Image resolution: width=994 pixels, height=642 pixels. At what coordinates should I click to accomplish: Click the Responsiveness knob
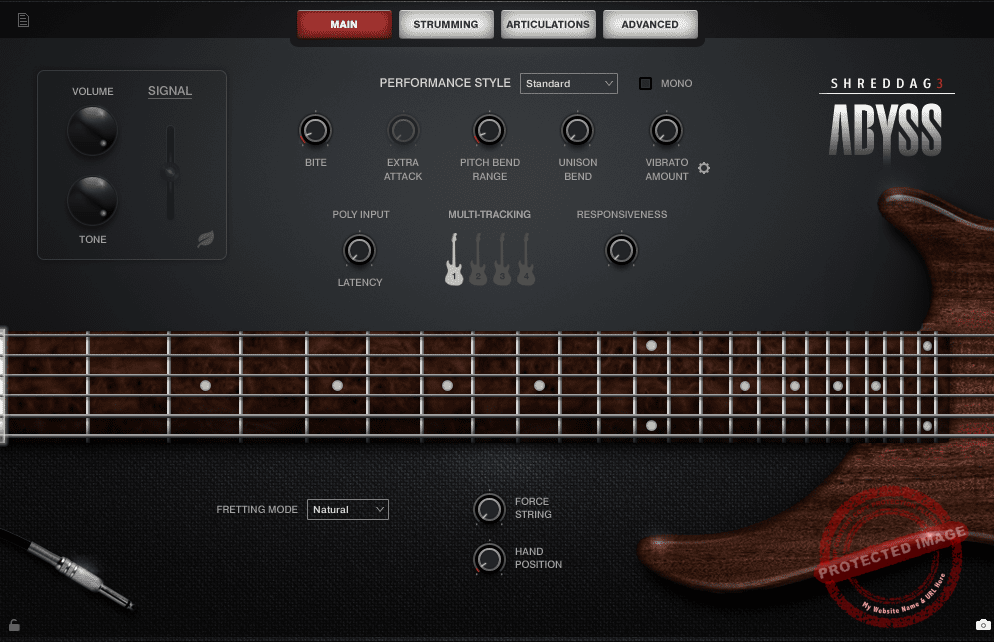(x=621, y=250)
